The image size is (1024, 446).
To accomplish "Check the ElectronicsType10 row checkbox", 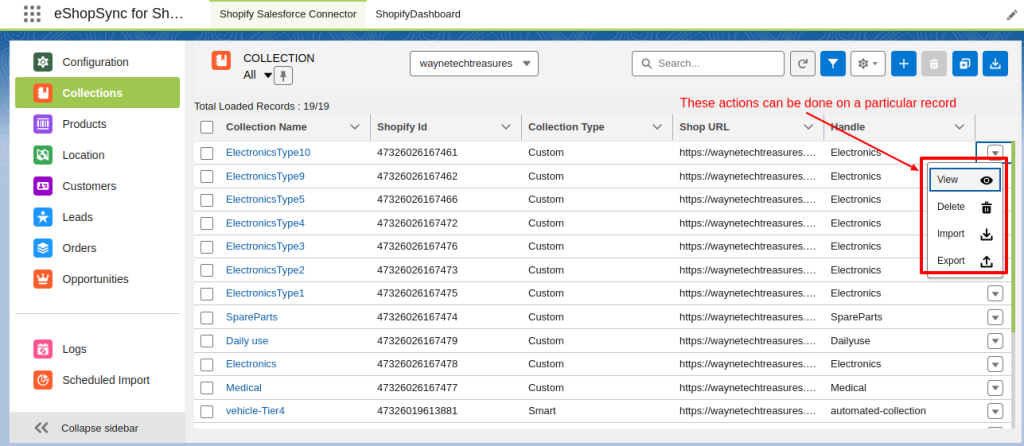I will click(x=207, y=153).
